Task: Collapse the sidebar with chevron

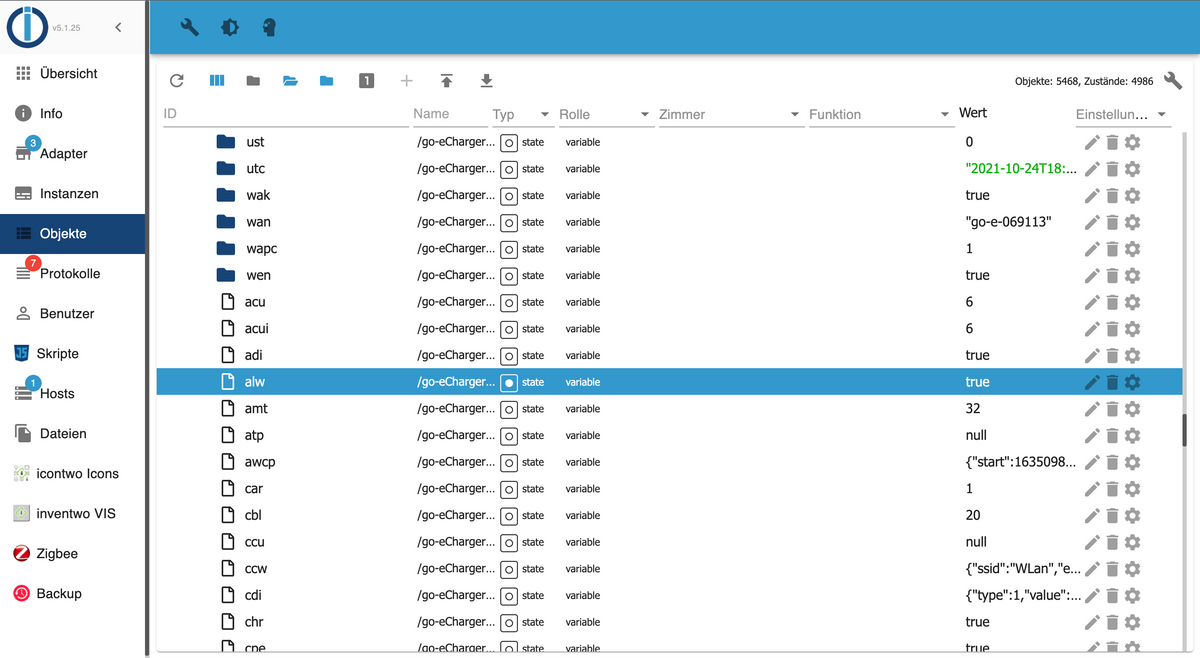Action: (x=118, y=27)
